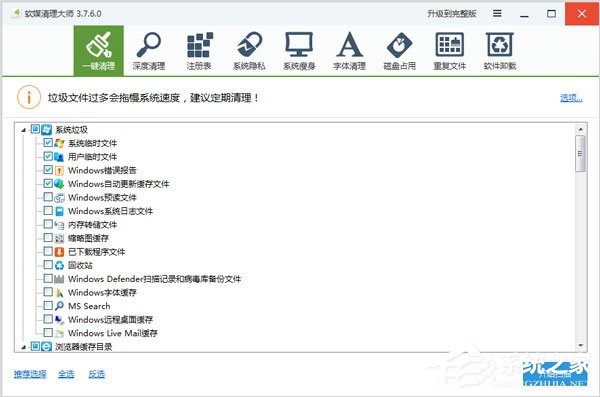Toggle the 系统垃圾 group checkbox
This screenshot has height=397, width=600.
tap(35, 129)
